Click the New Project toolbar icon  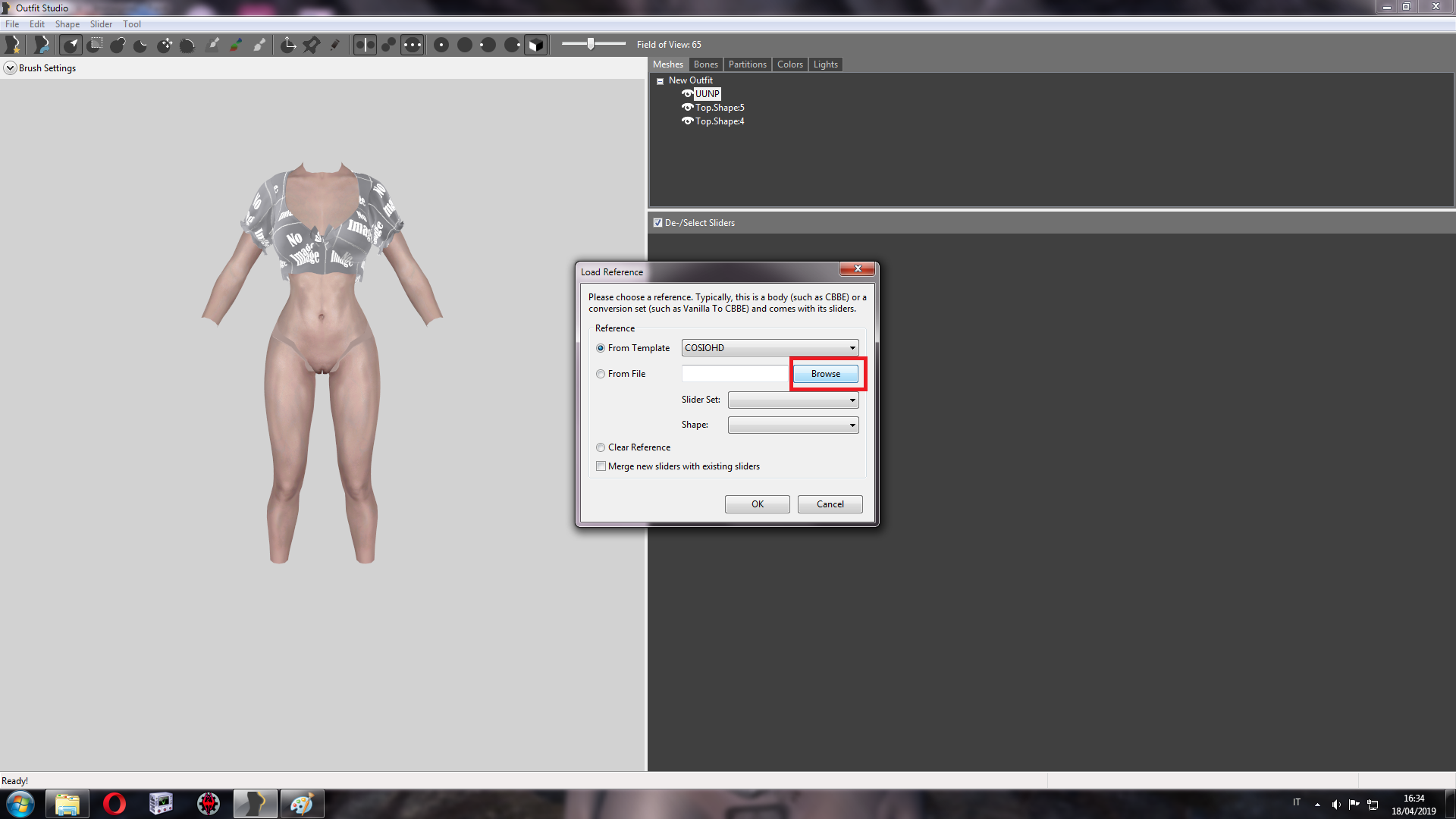[x=13, y=45]
